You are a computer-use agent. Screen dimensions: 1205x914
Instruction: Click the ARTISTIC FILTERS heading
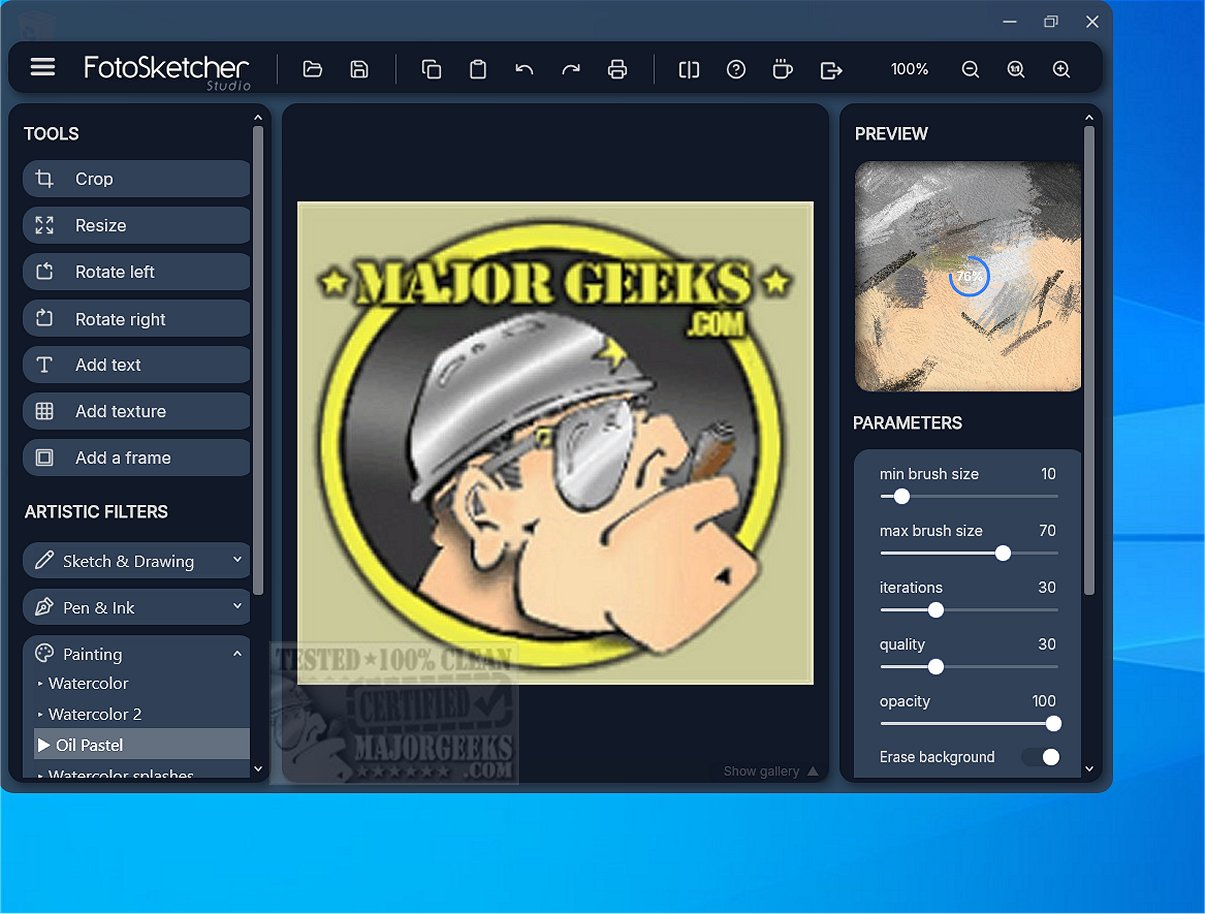coord(96,512)
